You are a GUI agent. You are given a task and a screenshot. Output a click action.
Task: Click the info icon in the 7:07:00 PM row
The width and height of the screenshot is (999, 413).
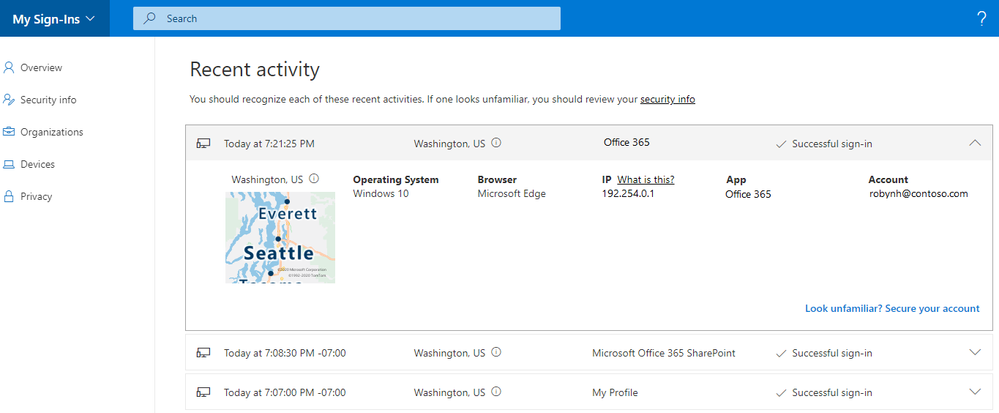pos(497,392)
